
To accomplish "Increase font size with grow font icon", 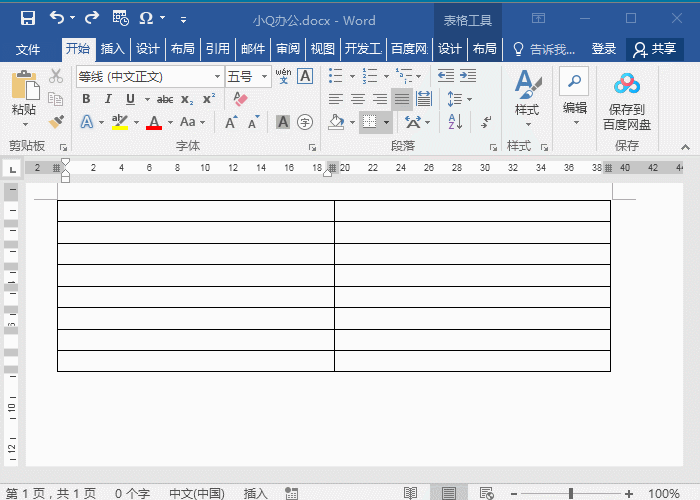I will point(231,122).
